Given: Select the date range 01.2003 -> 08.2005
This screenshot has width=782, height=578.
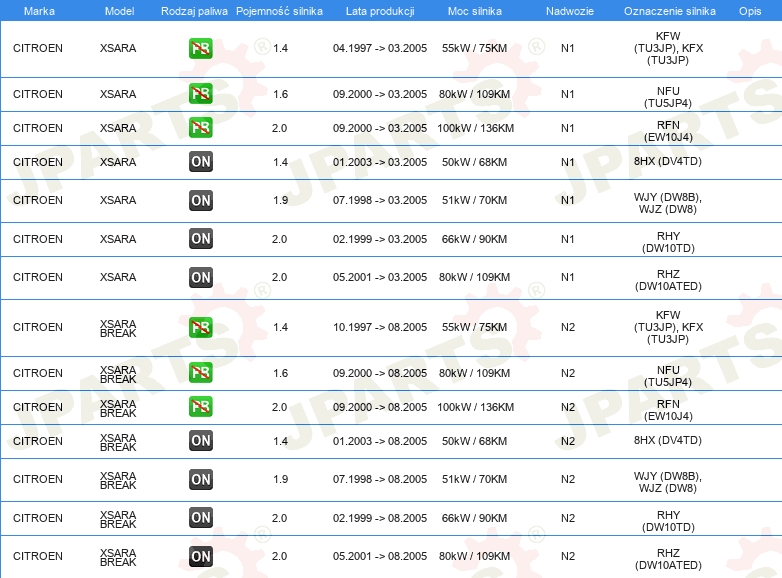Looking at the screenshot, I should tap(380, 441).
